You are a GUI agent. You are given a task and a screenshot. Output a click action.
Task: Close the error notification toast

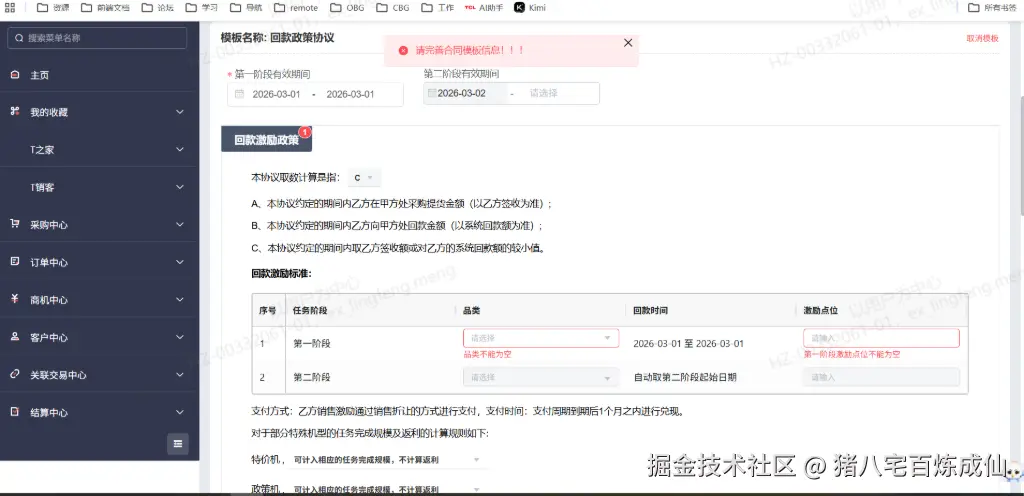click(x=628, y=42)
